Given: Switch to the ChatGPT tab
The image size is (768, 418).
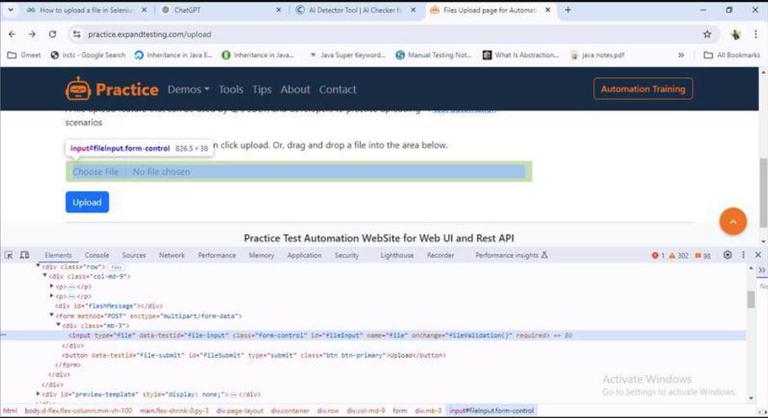Looking at the screenshot, I should point(221,10).
